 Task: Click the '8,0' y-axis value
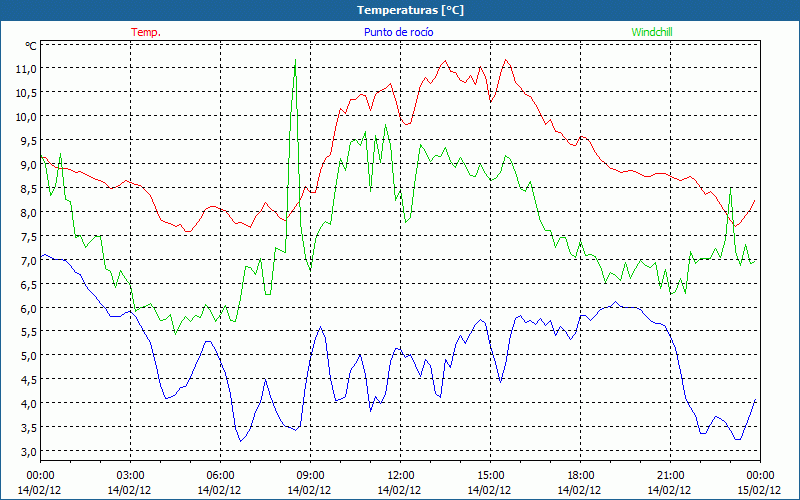pos(28,213)
